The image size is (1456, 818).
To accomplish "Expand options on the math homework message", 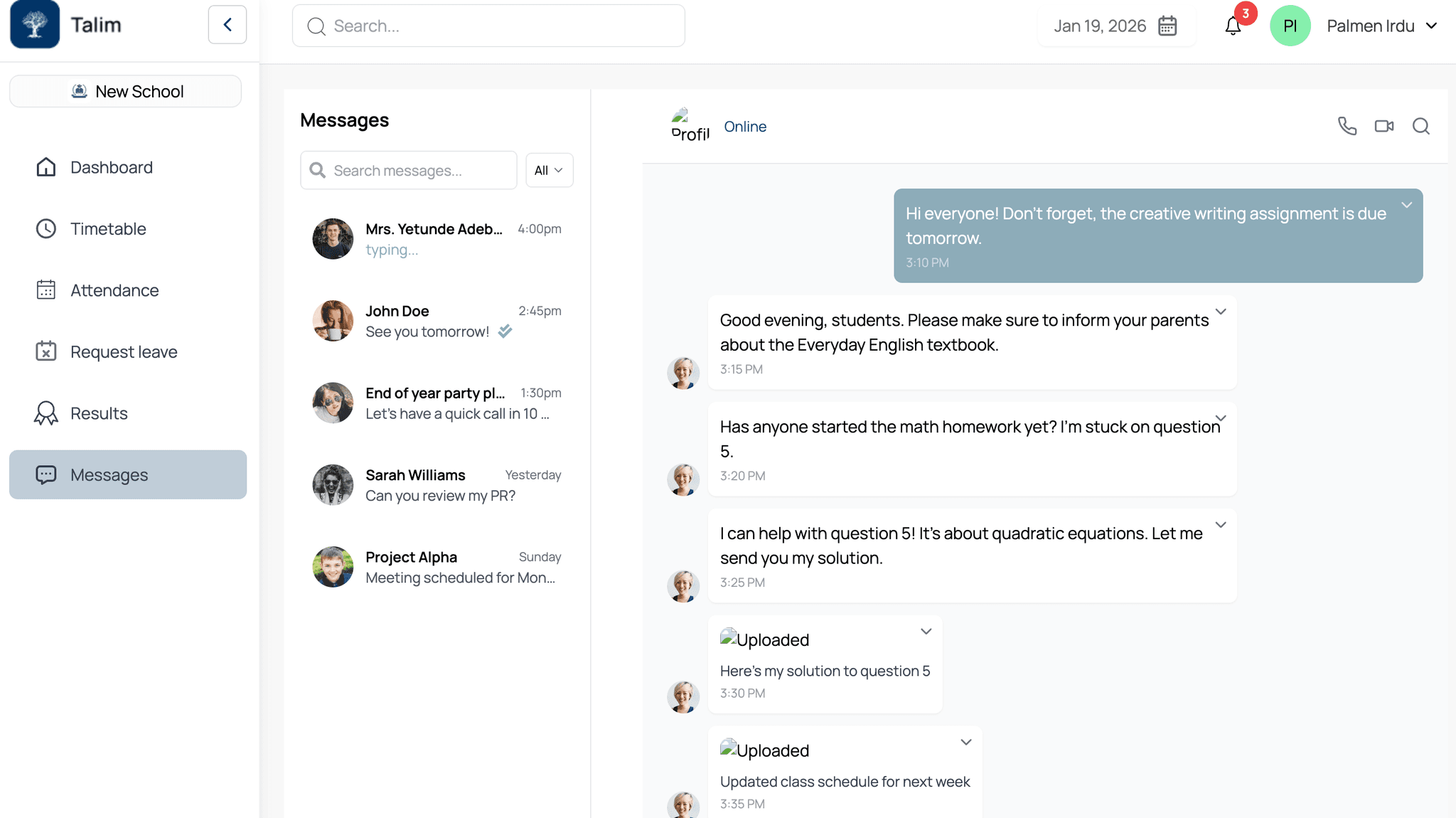I will click(1221, 418).
